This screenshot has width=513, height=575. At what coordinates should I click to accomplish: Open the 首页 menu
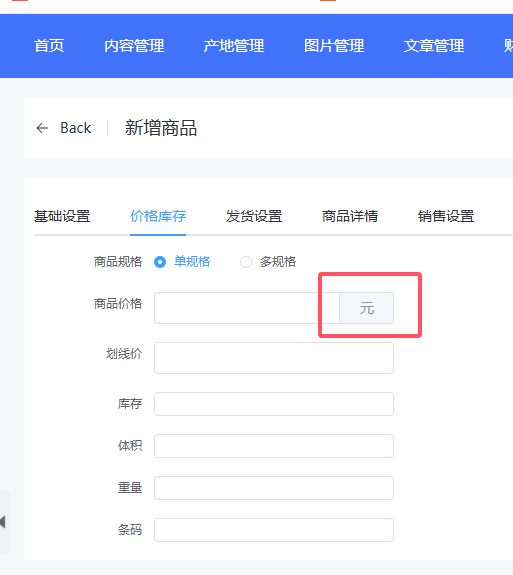(x=49, y=46)
